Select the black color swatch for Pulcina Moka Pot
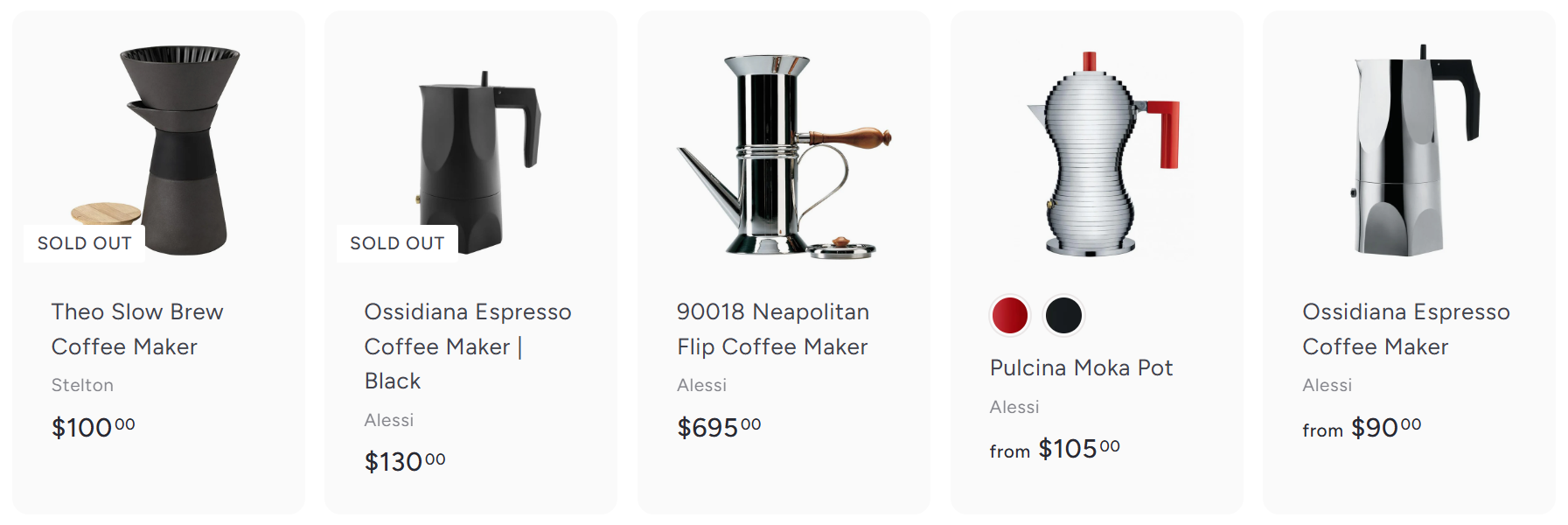 (1063, 316)
